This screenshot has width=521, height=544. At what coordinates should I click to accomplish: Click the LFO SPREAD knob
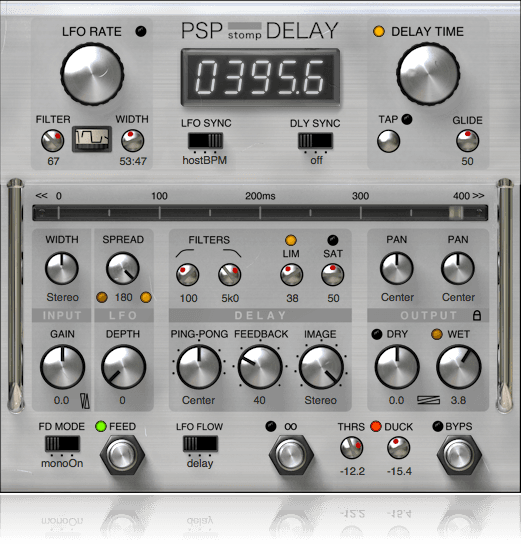[123, 269]
